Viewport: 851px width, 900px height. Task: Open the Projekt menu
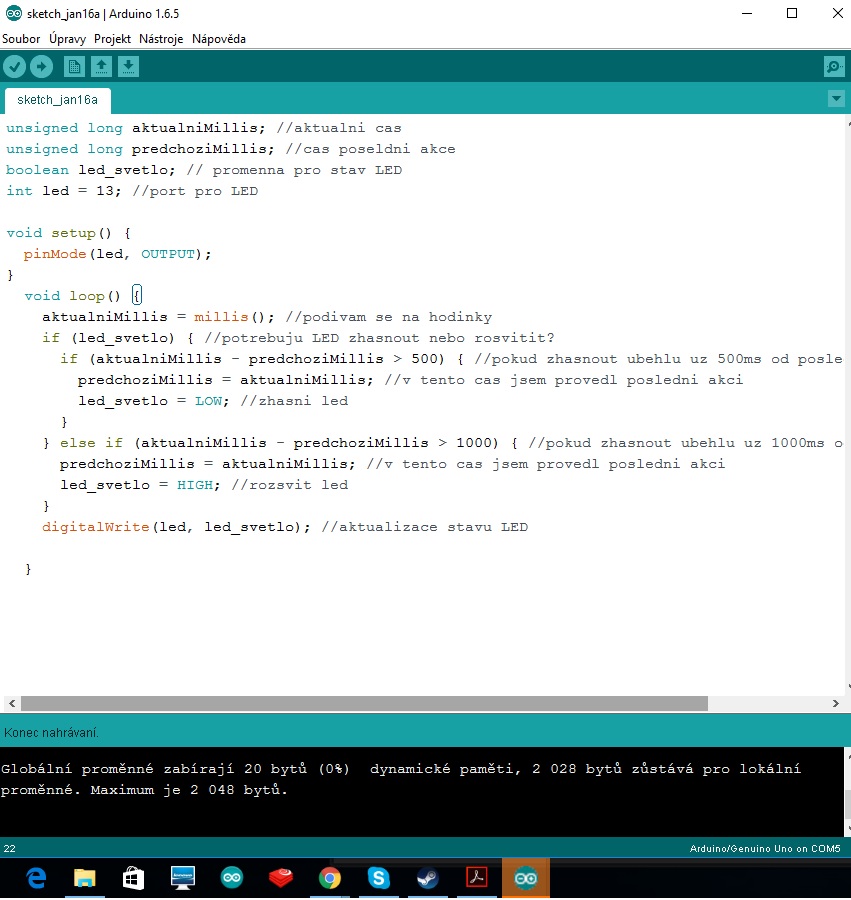(112, 39)
